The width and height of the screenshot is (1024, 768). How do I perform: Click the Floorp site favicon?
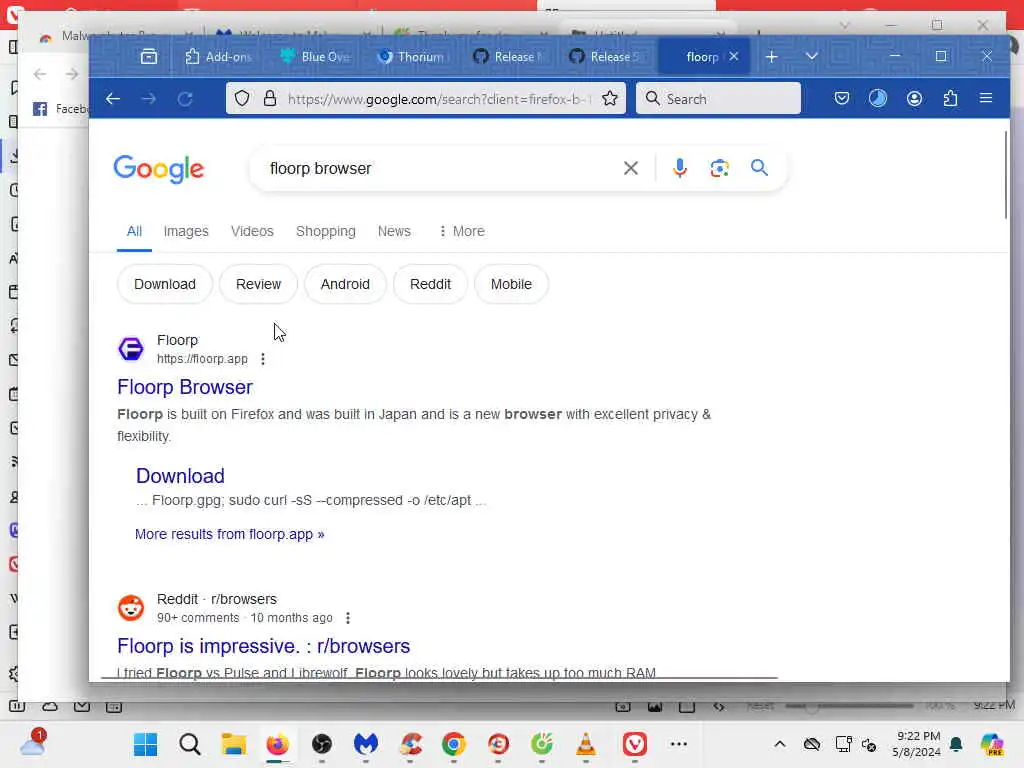(x=131, y=349)
